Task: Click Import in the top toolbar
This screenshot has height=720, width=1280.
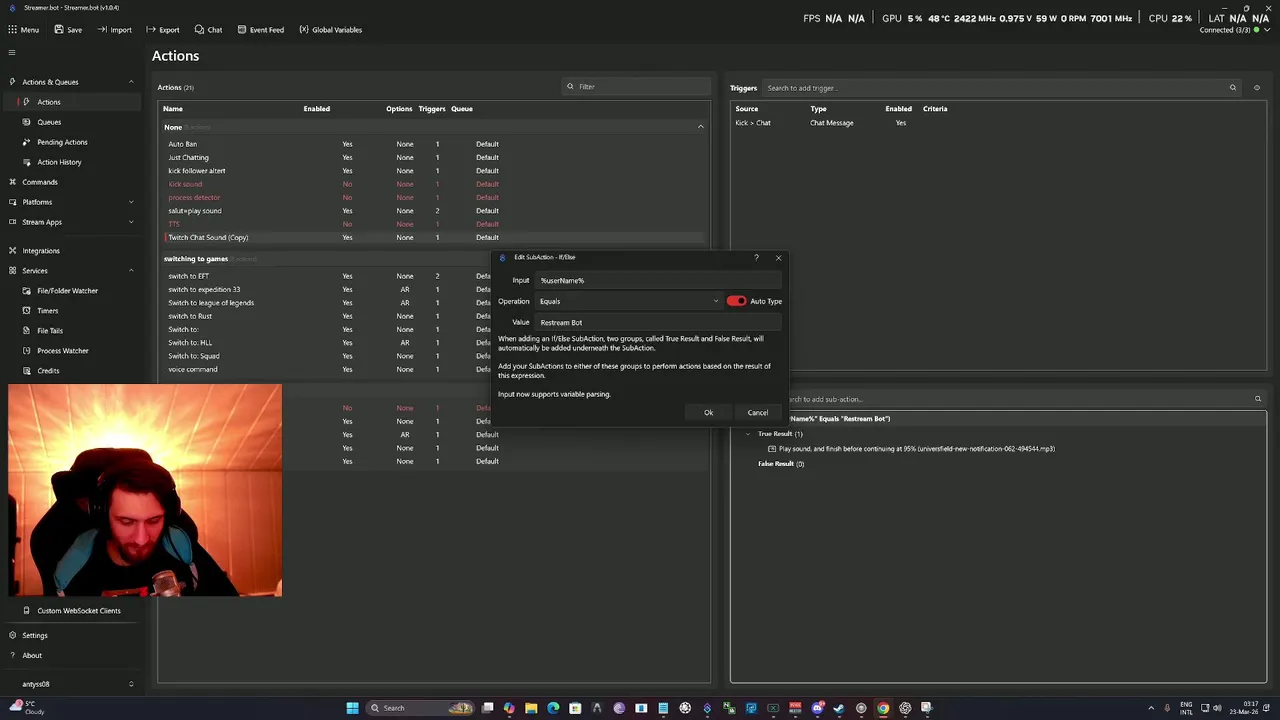Action: [115, 30]
